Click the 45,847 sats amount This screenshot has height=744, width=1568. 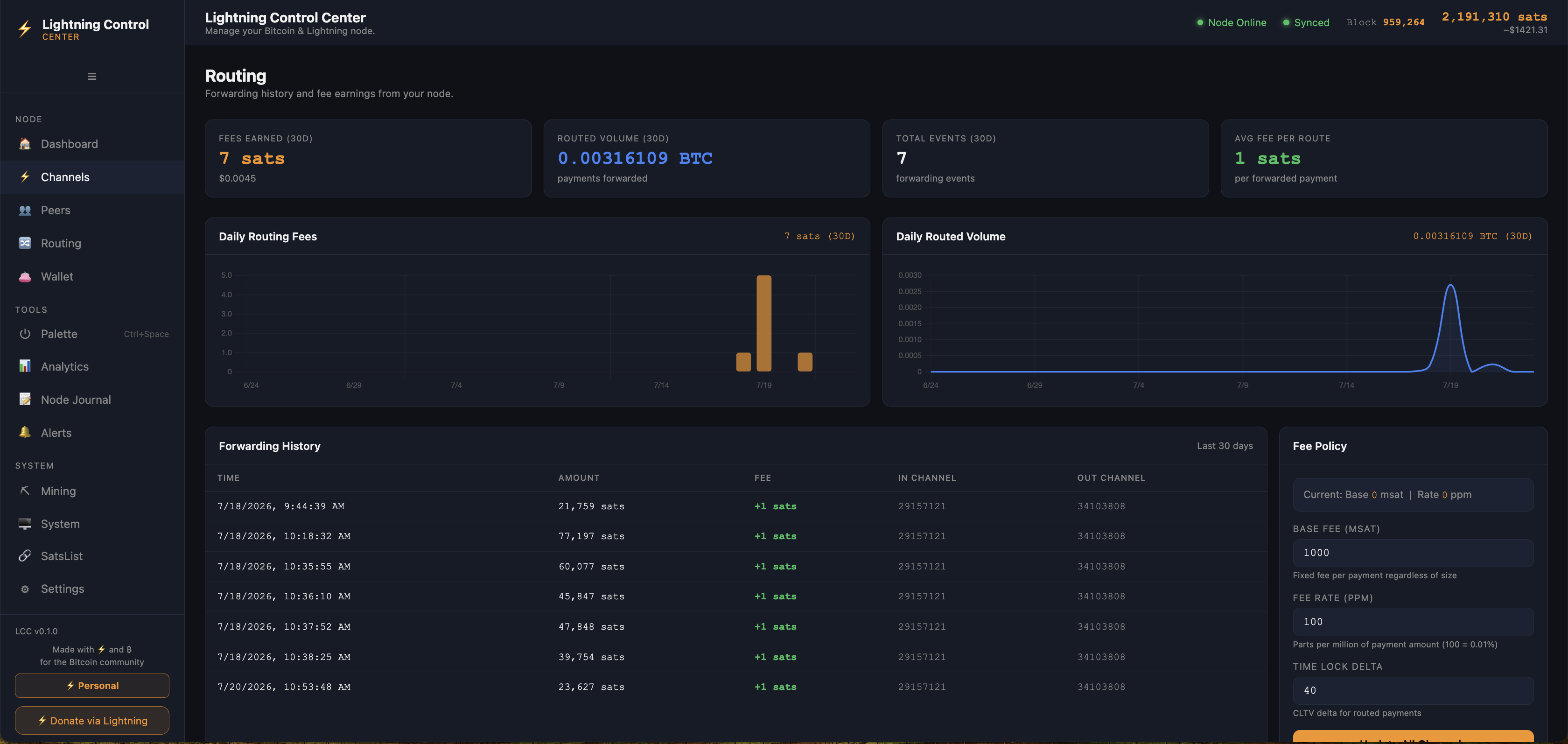click(592, 597)
